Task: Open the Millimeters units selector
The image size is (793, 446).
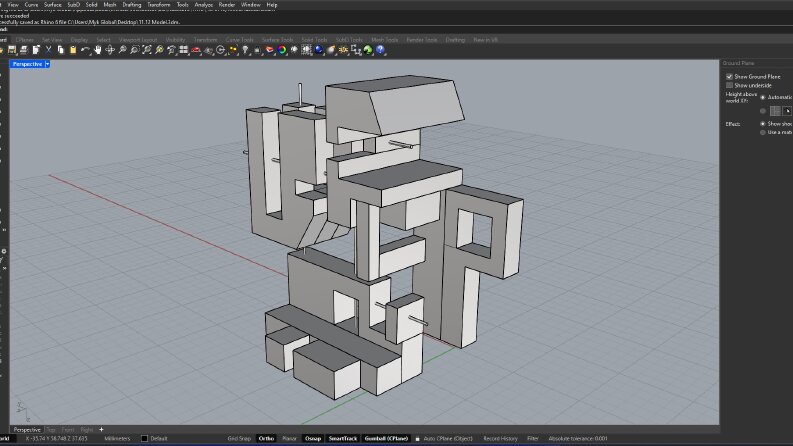Action: click(117, 438)
